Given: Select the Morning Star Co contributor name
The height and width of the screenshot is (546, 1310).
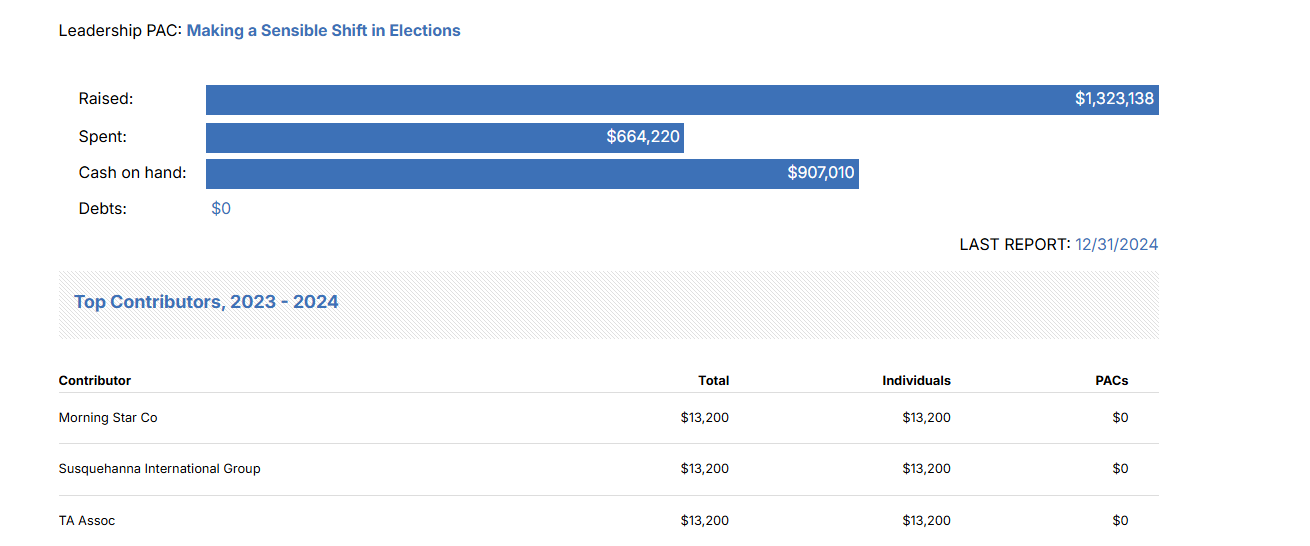Looking at the screenshot, I should tap(108, 418).
